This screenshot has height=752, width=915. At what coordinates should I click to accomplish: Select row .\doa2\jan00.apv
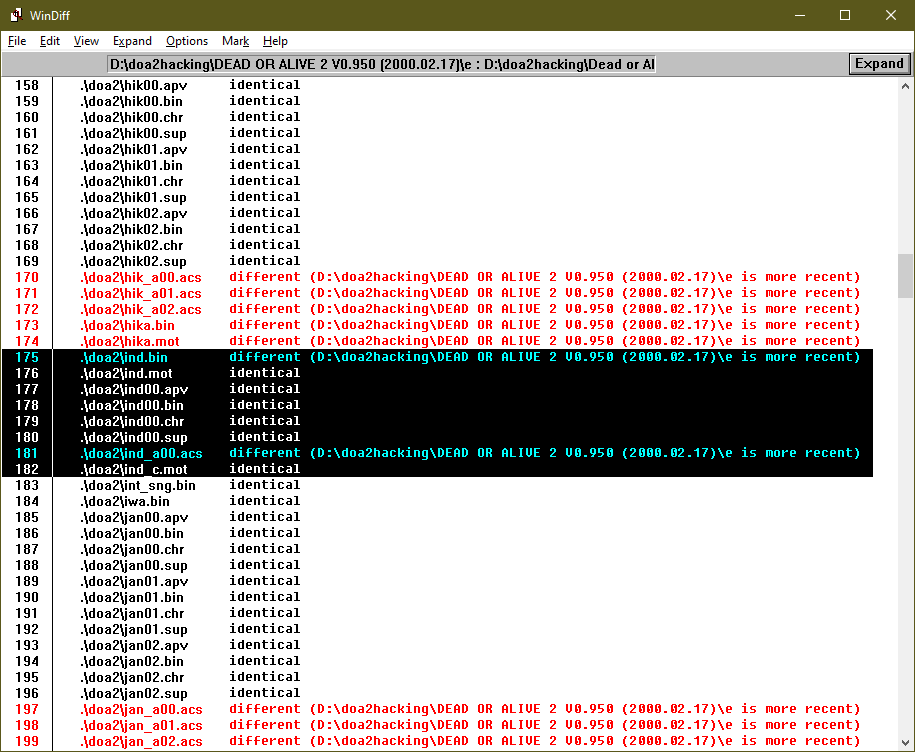pos(437,517)
